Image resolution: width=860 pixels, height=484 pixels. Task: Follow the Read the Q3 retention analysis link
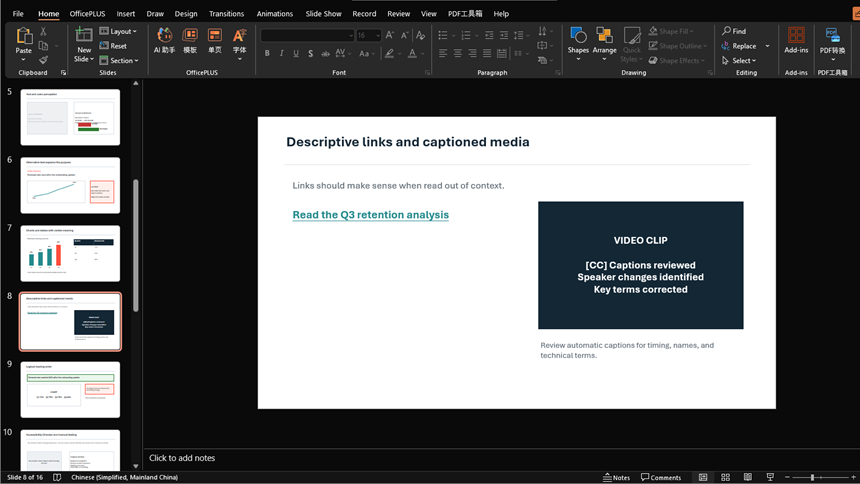(x=371, y=215)
